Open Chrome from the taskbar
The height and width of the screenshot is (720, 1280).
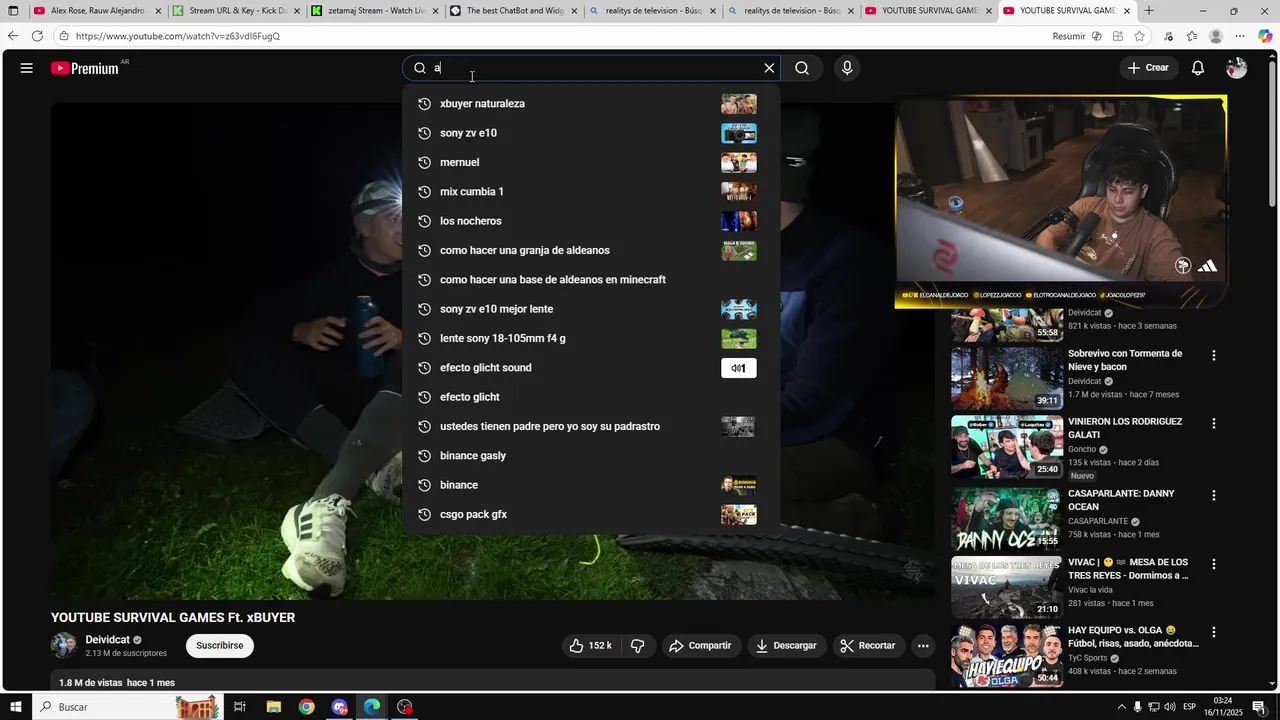point(306,707)
